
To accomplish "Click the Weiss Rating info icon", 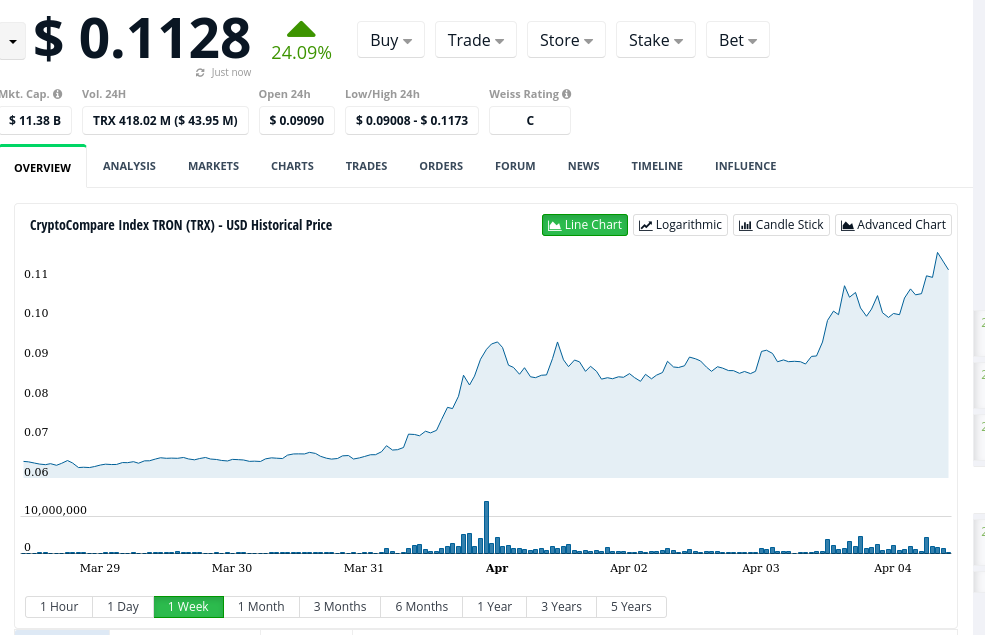I will 567,94.
